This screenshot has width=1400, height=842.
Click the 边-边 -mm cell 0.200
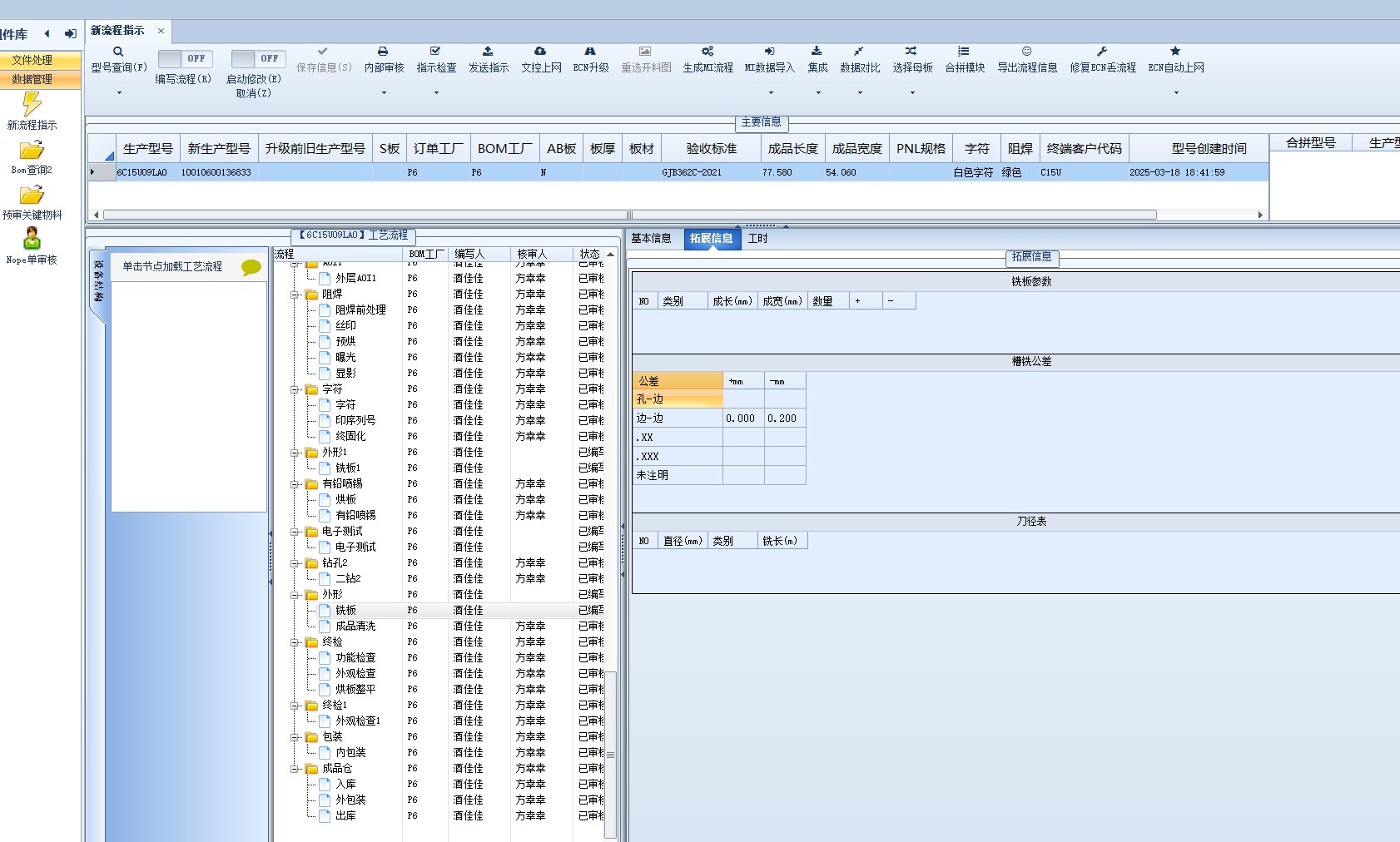point(785,419)
